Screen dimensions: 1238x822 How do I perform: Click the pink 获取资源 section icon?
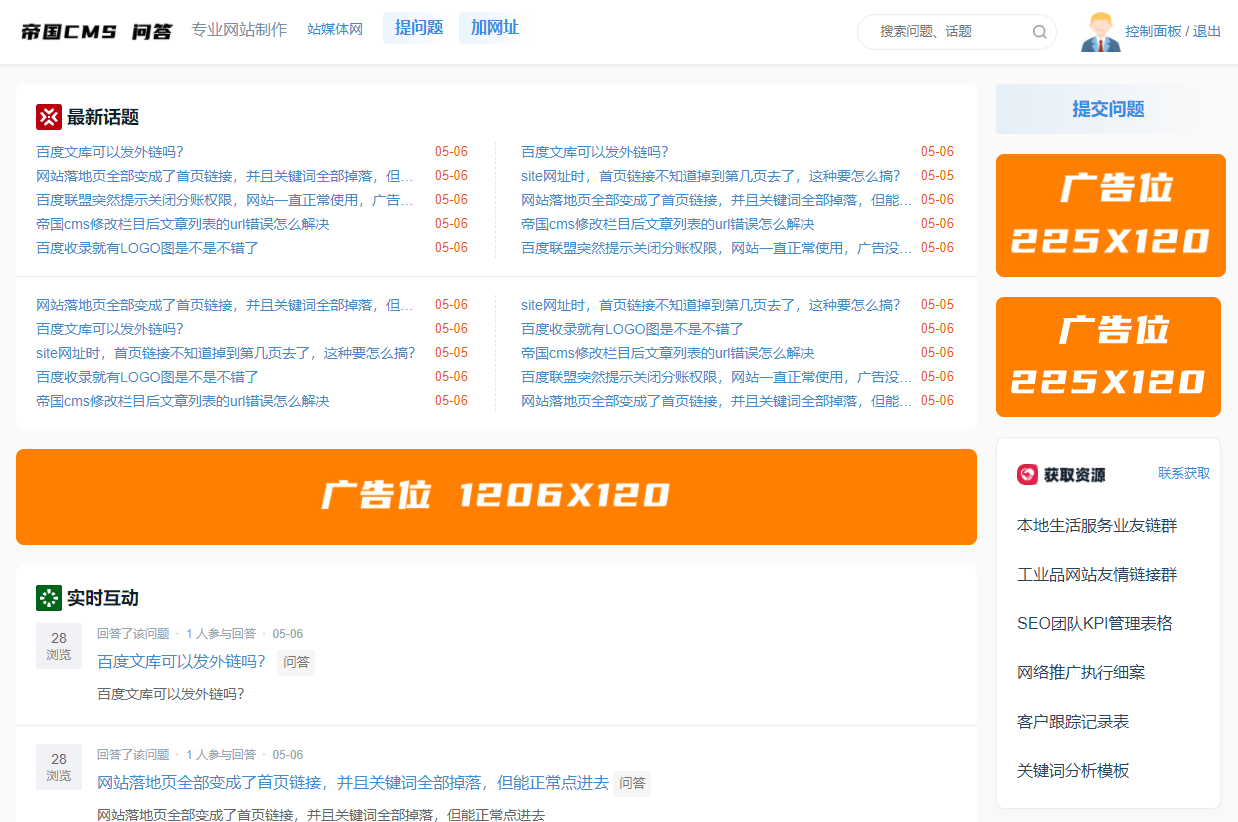(1027, 474)
